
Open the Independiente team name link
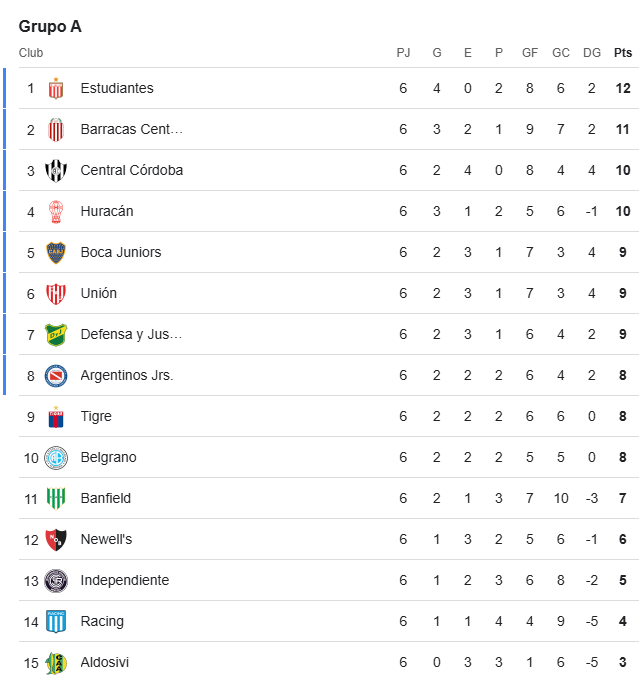(125, 580)
